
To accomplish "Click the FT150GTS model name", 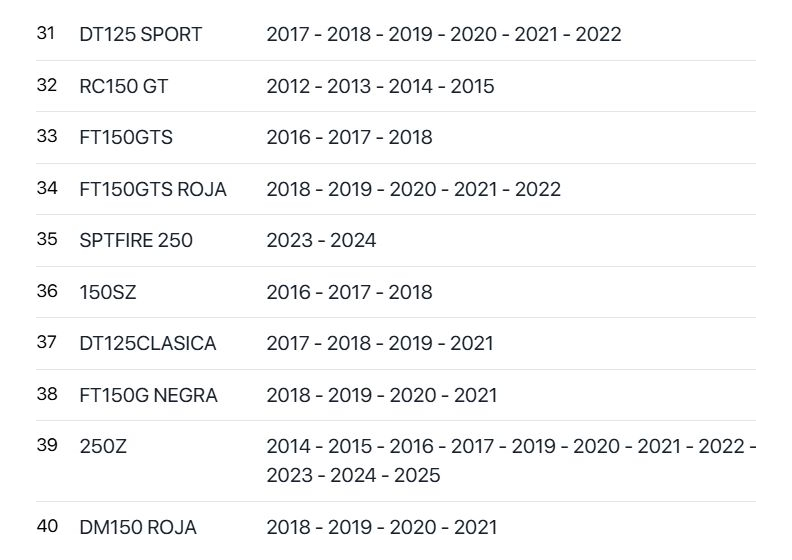I will tap(126, 138).
